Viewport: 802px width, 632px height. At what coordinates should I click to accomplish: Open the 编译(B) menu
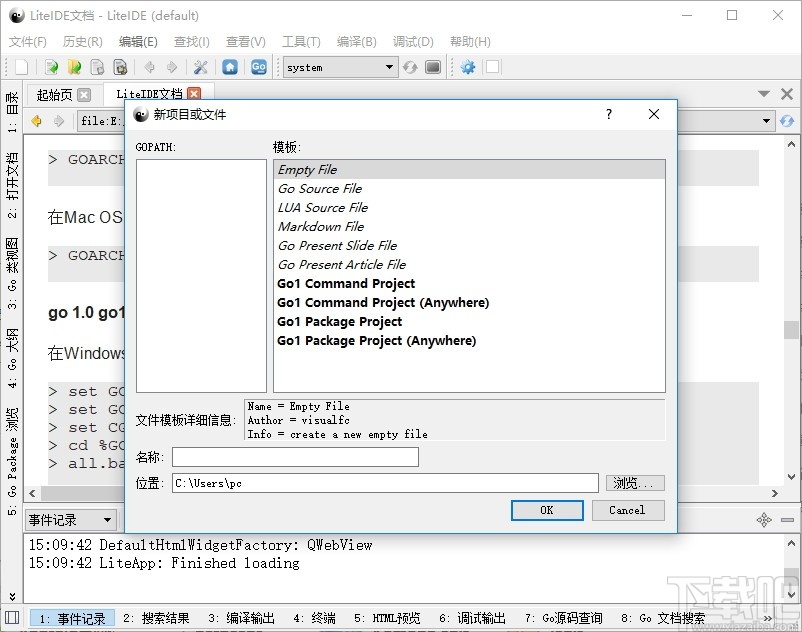coord(357,41)
